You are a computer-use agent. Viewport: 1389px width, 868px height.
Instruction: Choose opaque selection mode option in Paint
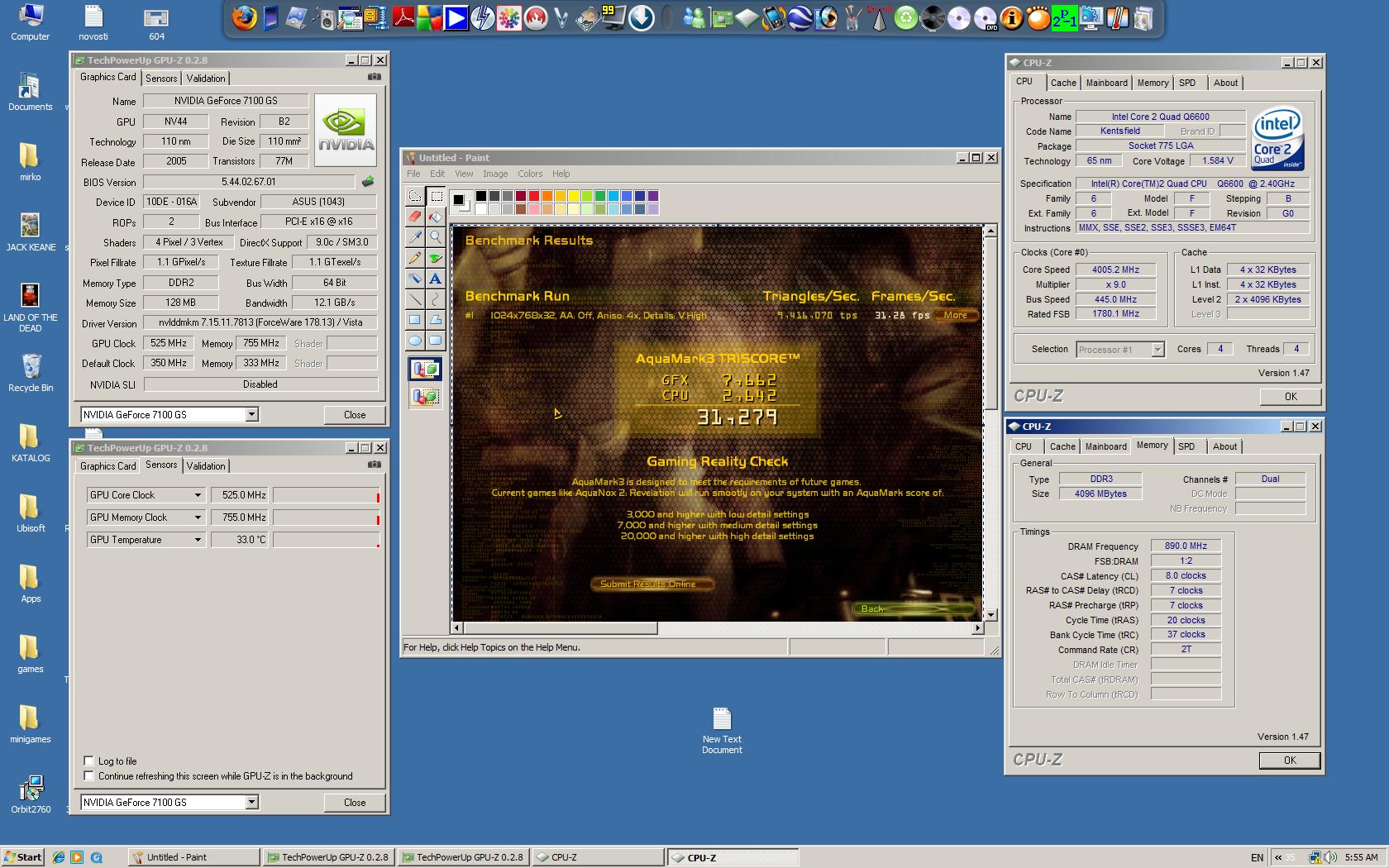click(x=426, y=369)
